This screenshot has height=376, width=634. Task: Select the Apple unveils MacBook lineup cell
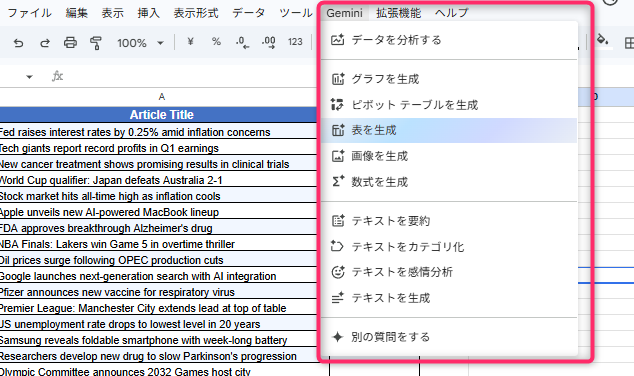[x=158, y=212]
